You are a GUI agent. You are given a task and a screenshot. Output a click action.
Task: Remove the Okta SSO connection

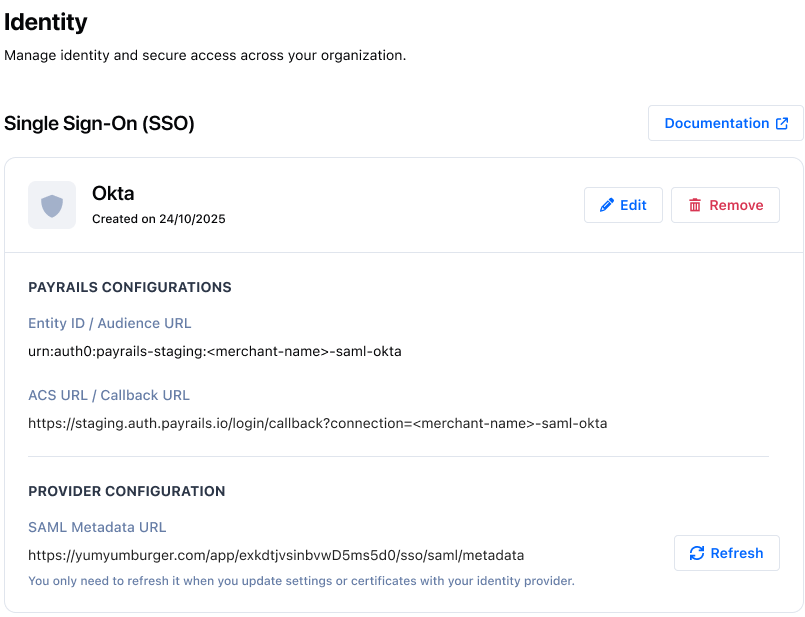(x=725, y=205)
